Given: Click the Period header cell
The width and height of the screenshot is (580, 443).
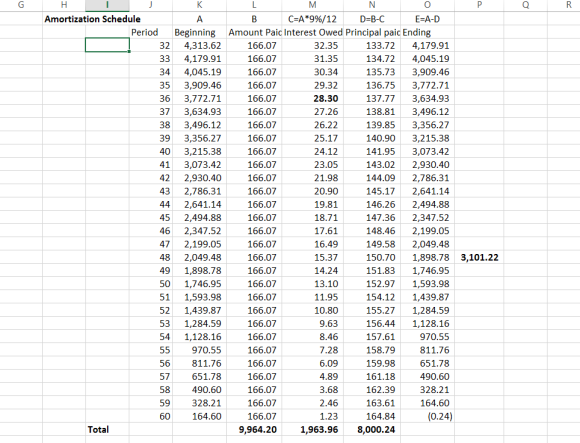Looking at the screenshot, I should coord(151,33).
